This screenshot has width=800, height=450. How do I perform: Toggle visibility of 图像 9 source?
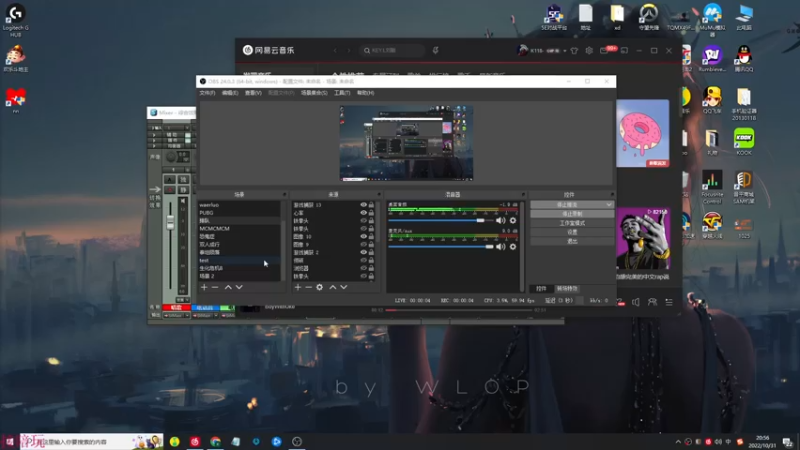click(363, 244)
